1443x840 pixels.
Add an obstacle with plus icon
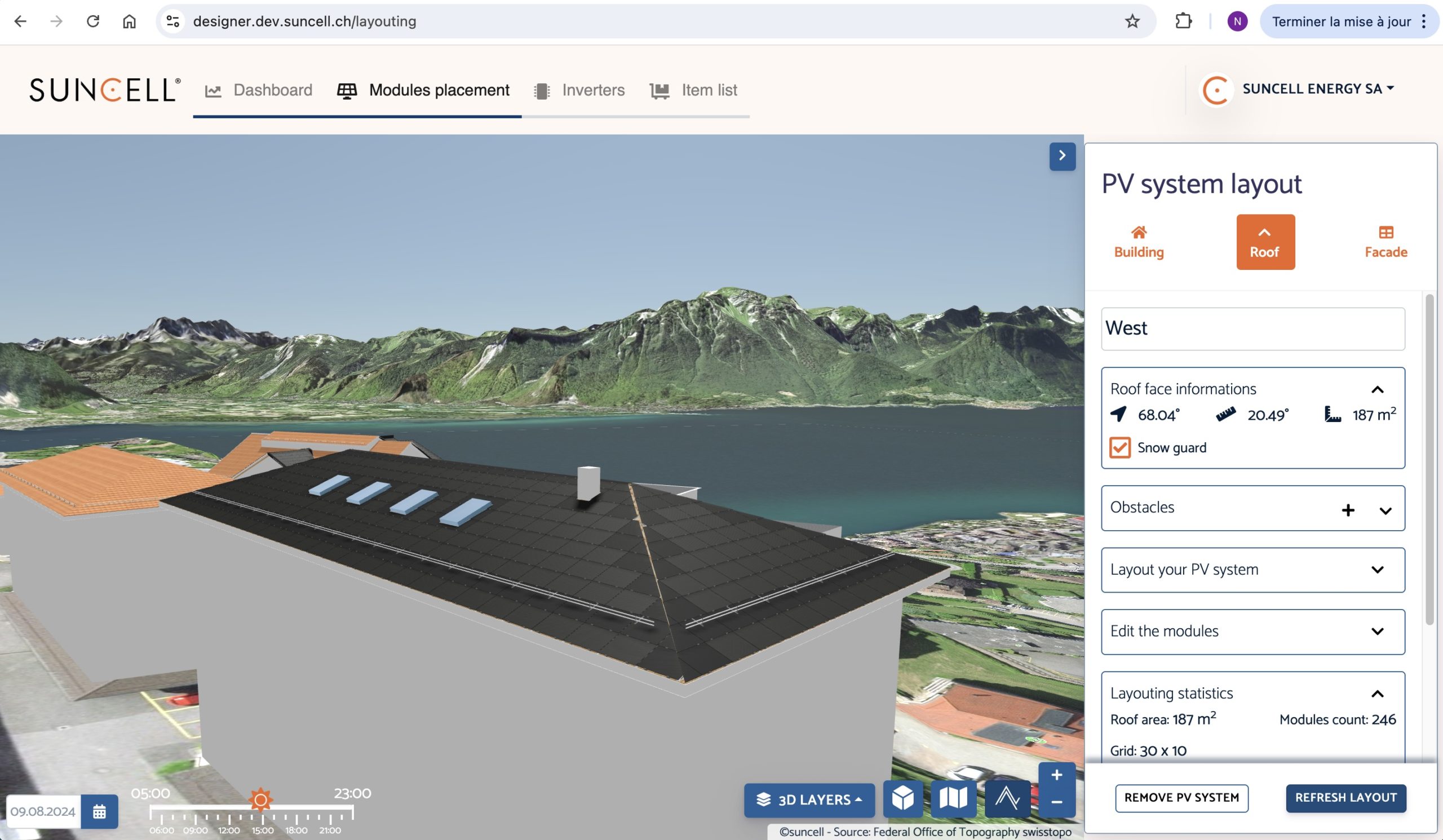1348,510
